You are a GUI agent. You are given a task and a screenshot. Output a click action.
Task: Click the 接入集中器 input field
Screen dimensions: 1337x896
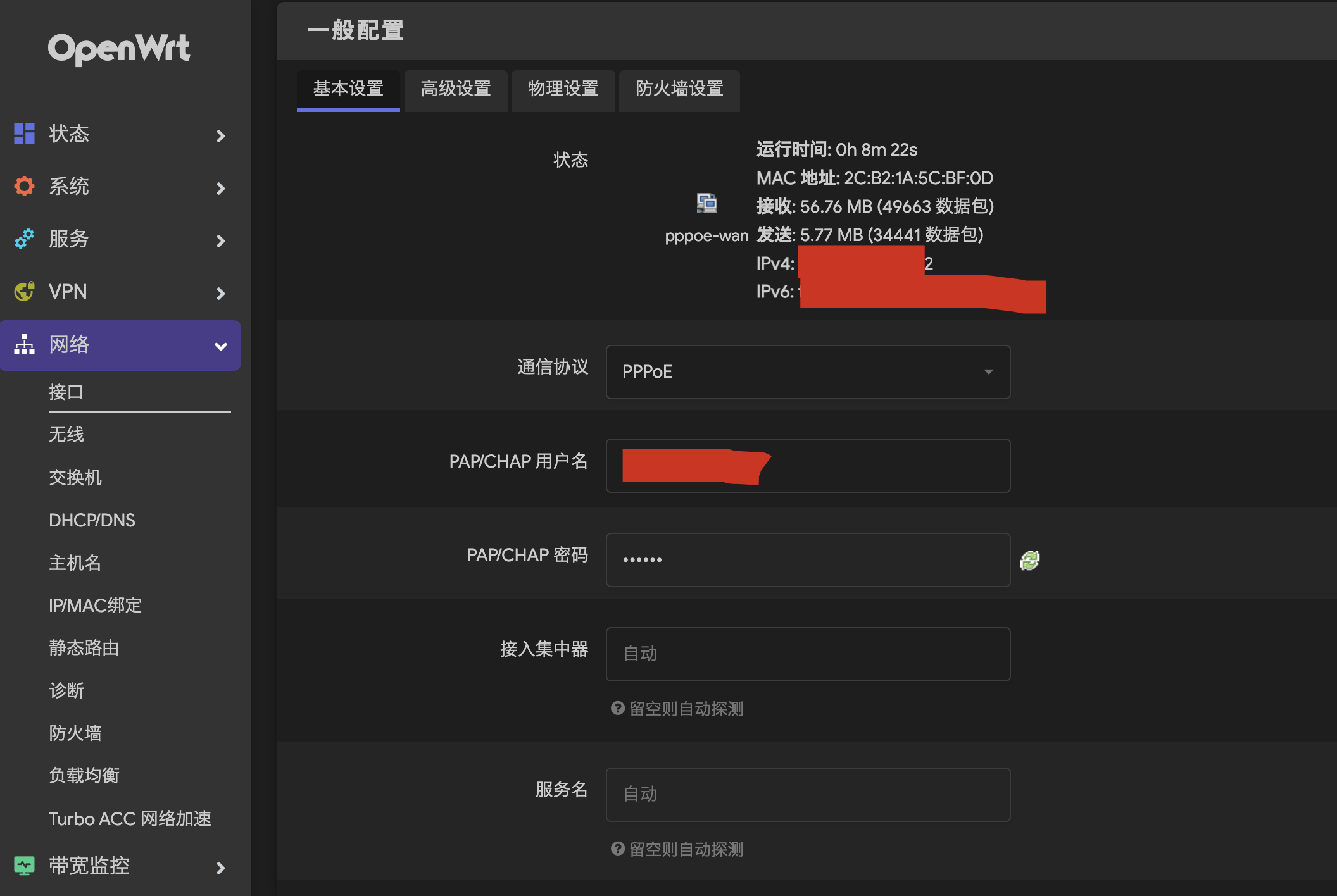point(807,654)
